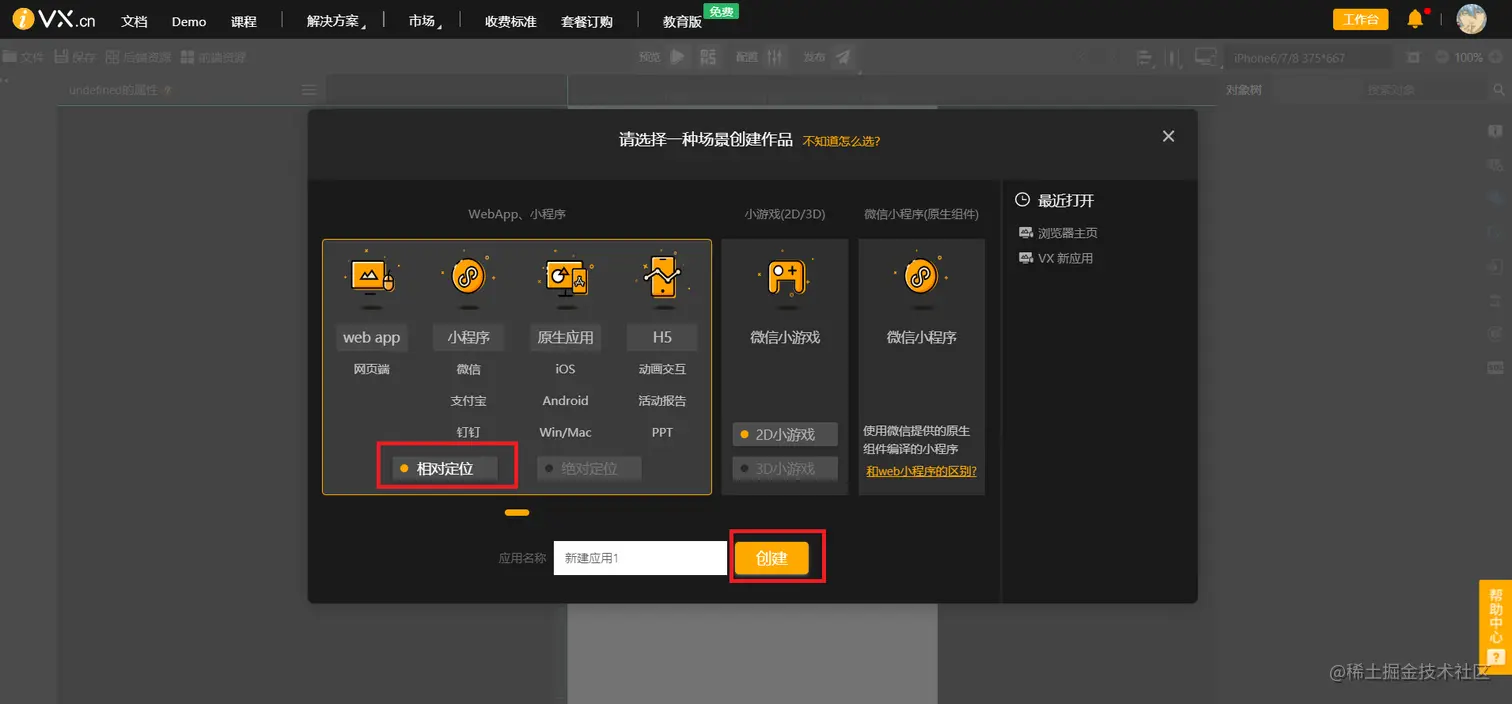Switch to the 课程 menu item

pos(243,20)
